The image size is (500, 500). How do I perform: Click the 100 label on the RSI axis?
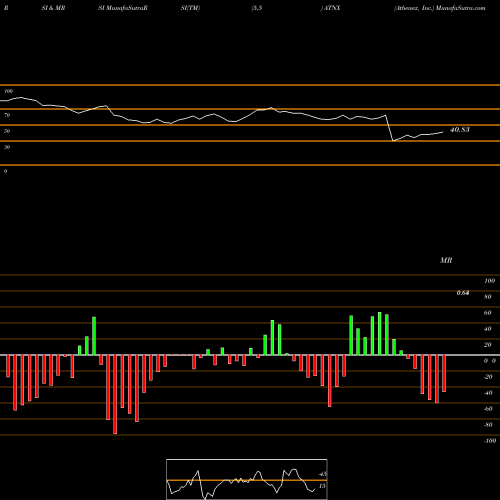[9, 91]
